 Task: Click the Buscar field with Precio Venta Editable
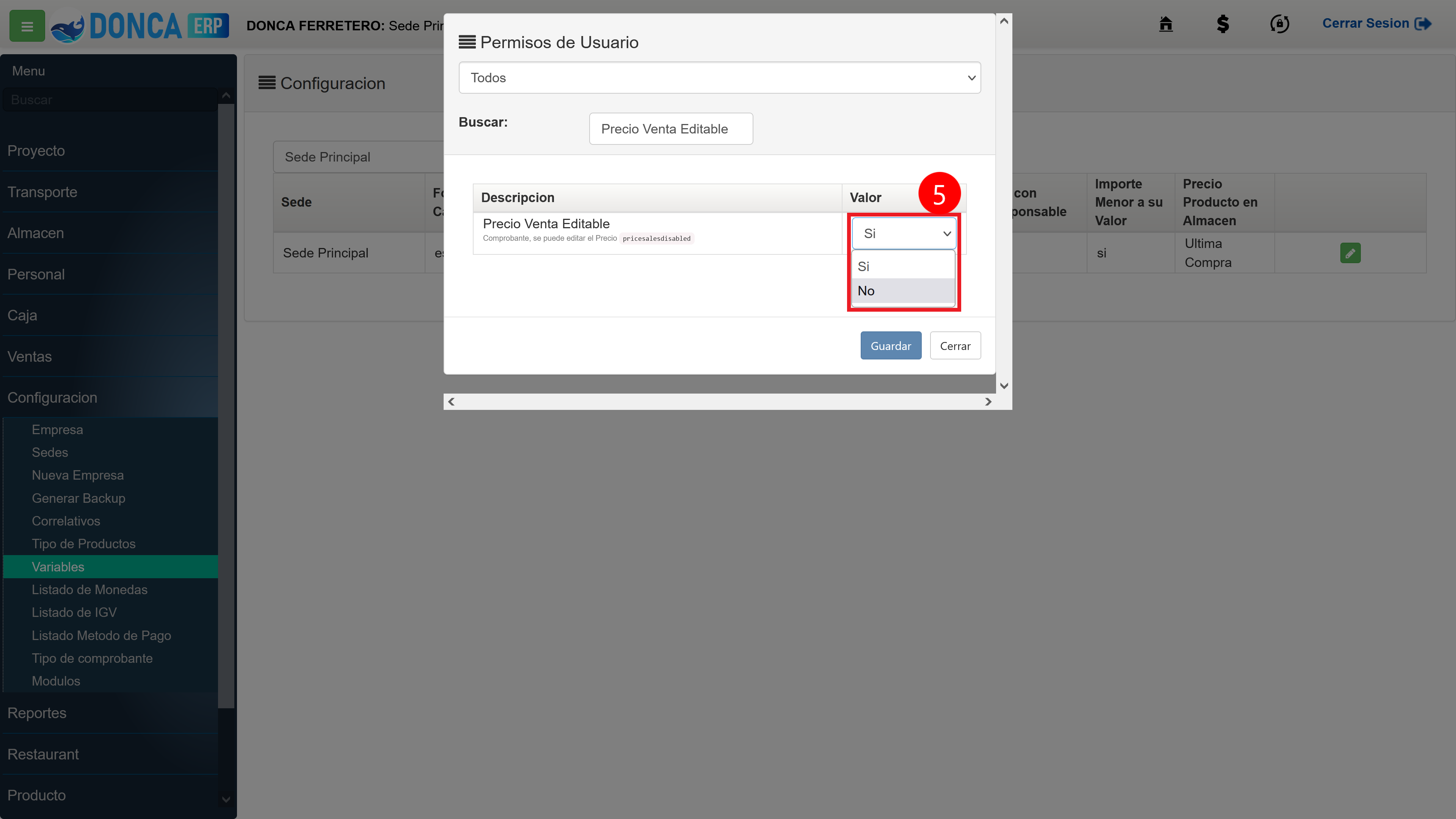click(671, 129)
